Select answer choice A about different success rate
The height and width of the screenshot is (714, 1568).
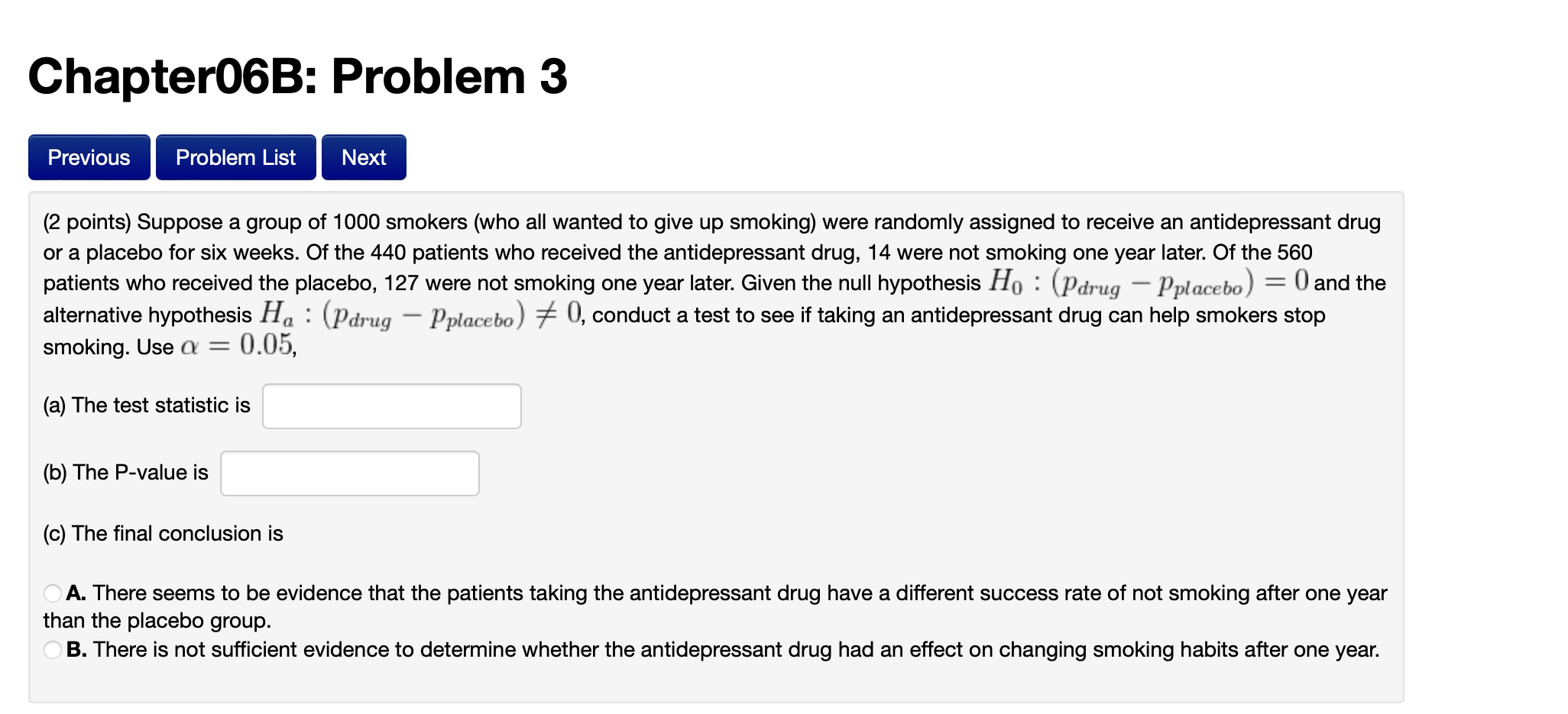pos(52,592)
